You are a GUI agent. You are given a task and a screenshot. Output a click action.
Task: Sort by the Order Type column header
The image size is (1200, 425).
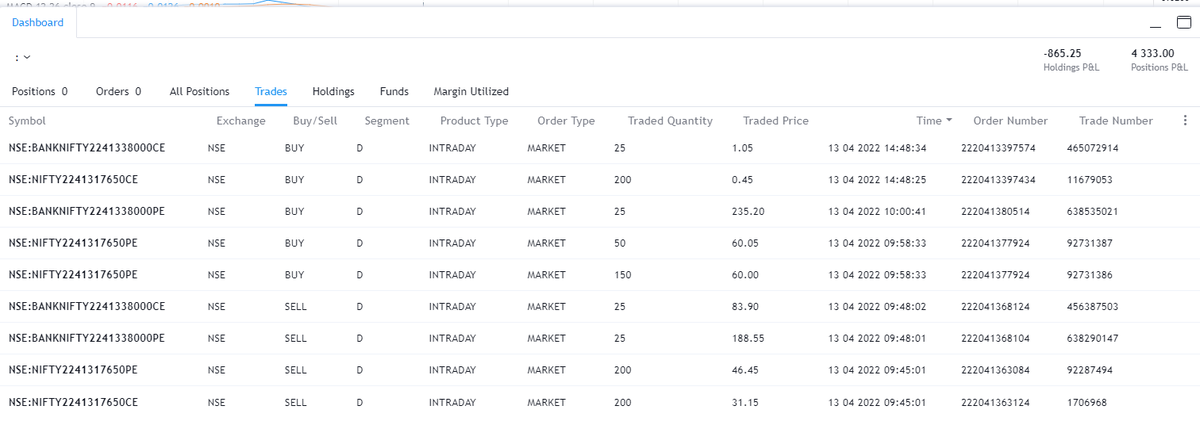(566, 121)
